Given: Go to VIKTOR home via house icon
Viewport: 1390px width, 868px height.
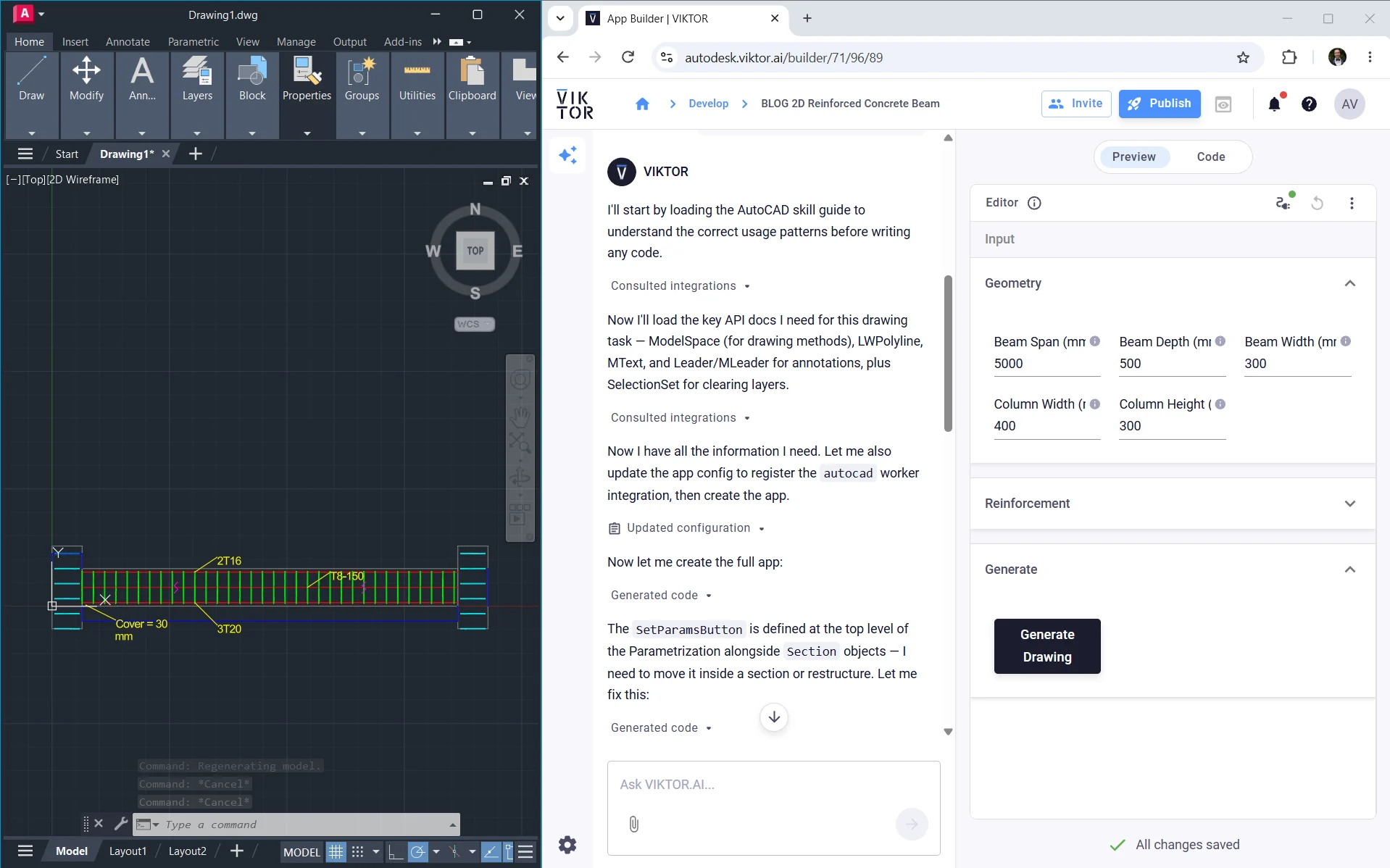Looking at the screenshot, I should click(x=642, y=104).
